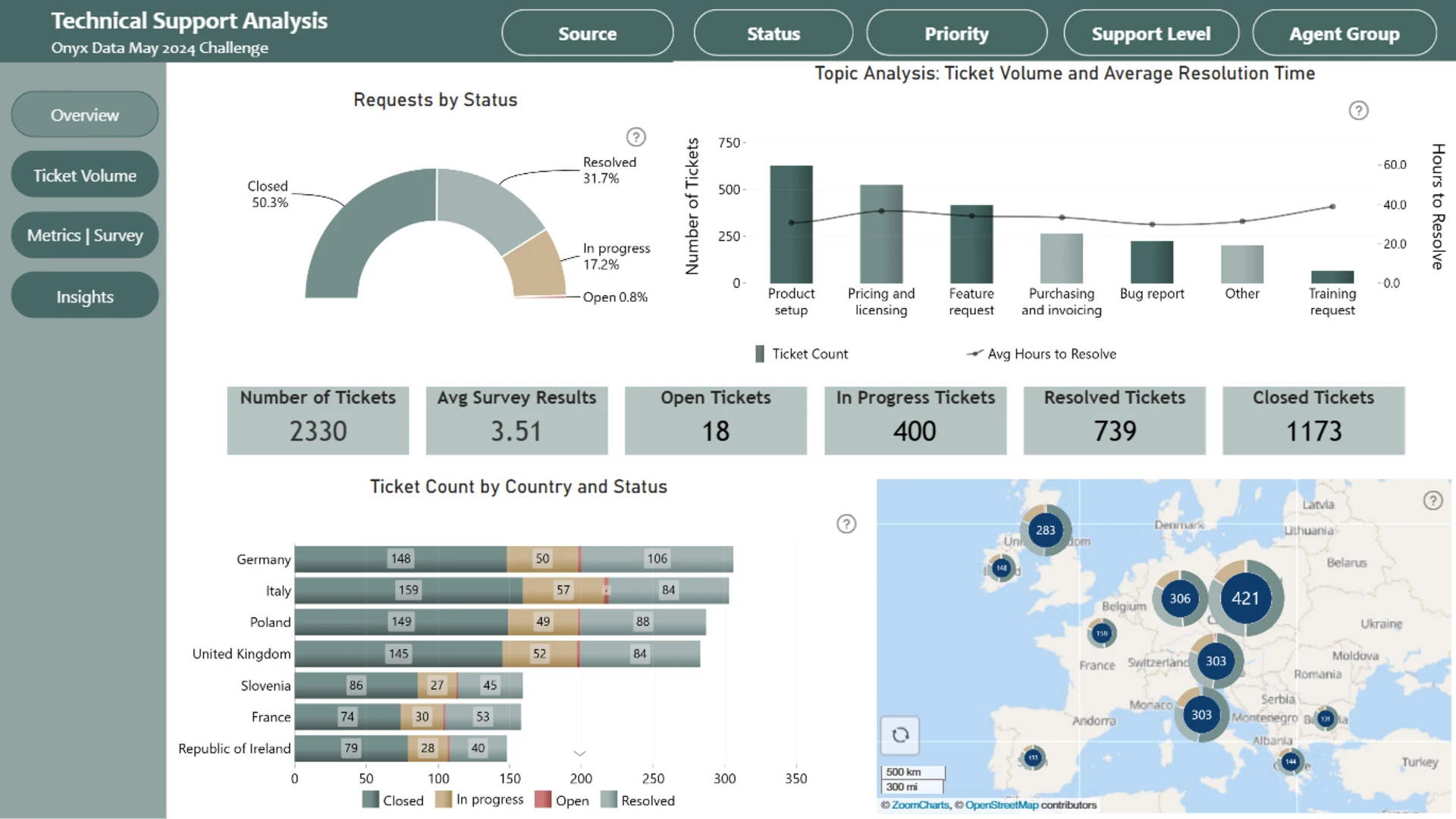Open the OpenStreetMap link

point(1001,805)
